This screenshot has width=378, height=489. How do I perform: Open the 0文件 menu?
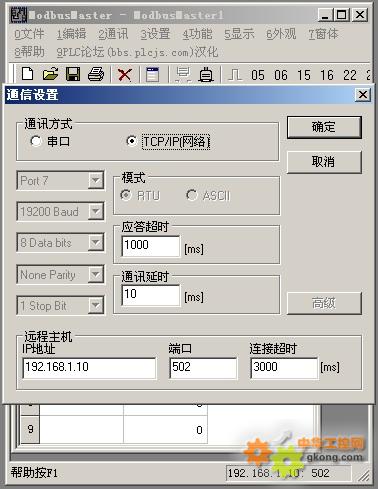click(29, 34)
